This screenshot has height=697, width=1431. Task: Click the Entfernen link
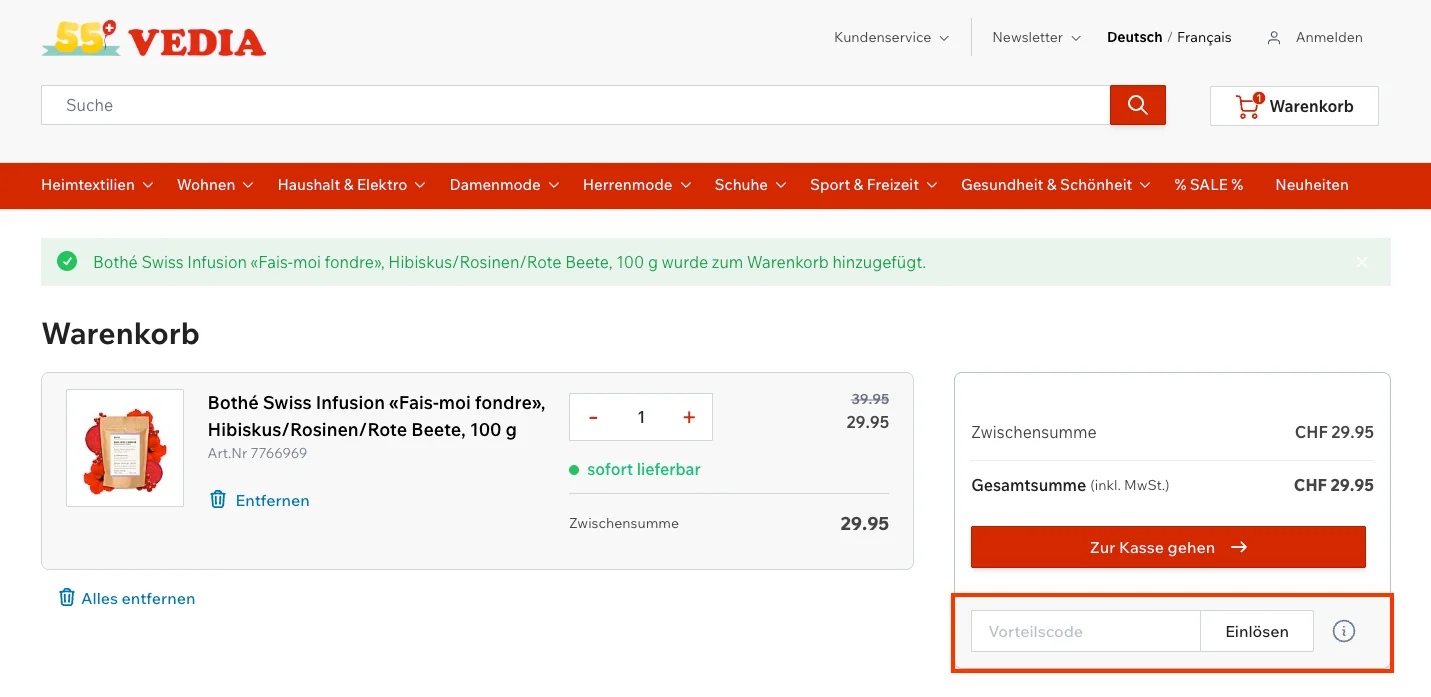[272, 500]
